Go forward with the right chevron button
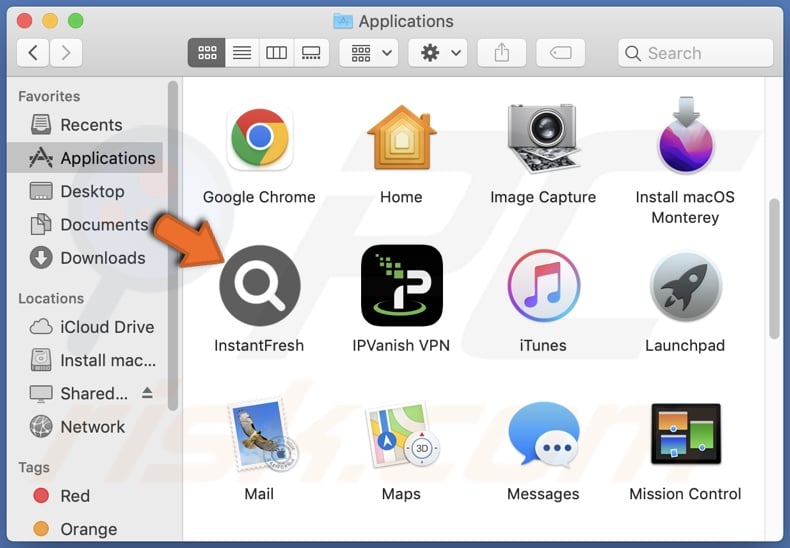The width and height of the screenshot is (790, 548). click(x=65, y=52)
